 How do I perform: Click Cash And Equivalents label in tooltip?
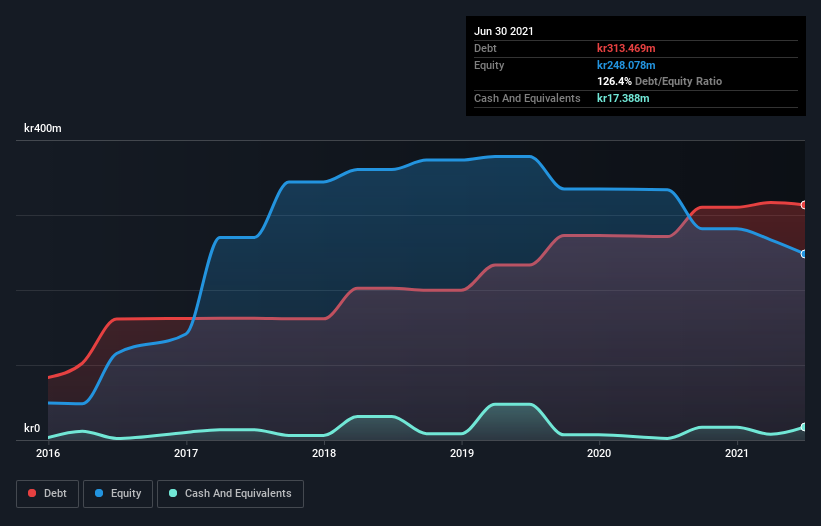click(527, 98)
